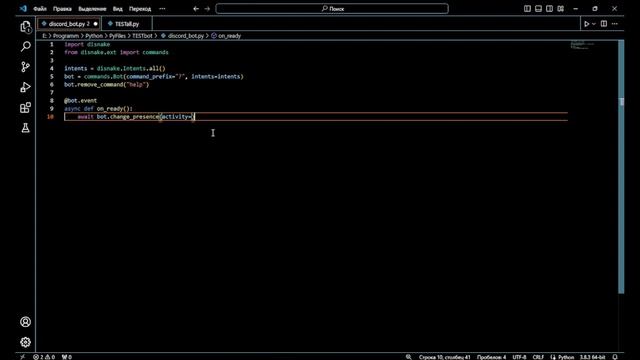Open the Problems panel from the errors and warnings count
Screen dimensions: 640x360
coord(44,357)
